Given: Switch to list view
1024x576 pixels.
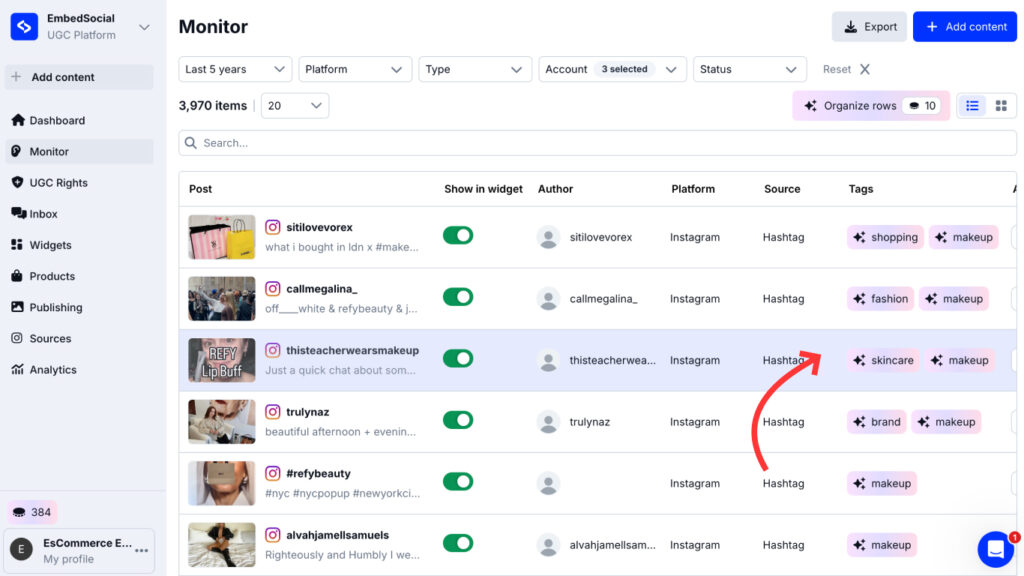Looking at the screenshot, I should (972, 106).
